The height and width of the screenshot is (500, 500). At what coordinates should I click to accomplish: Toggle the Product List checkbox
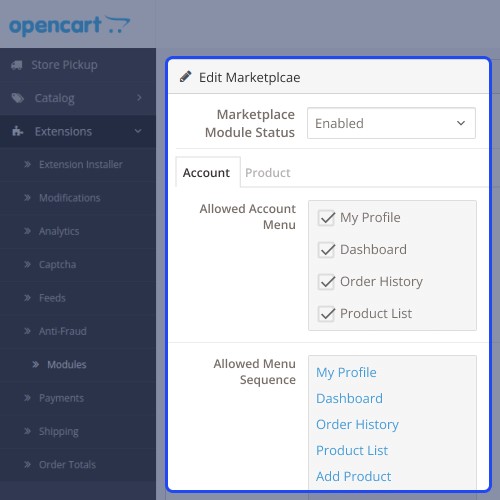(x=326, y=314)
